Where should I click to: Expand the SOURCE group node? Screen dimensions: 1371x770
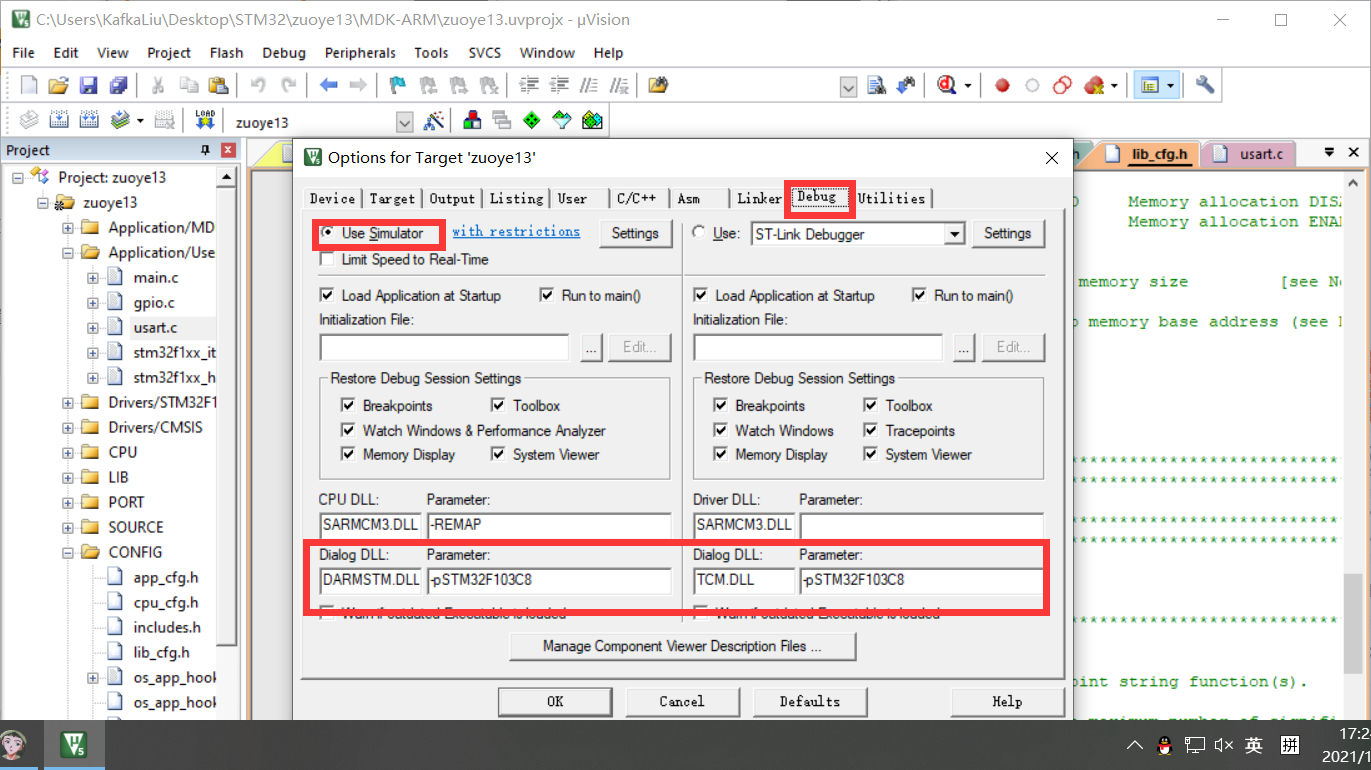[68, 527]
